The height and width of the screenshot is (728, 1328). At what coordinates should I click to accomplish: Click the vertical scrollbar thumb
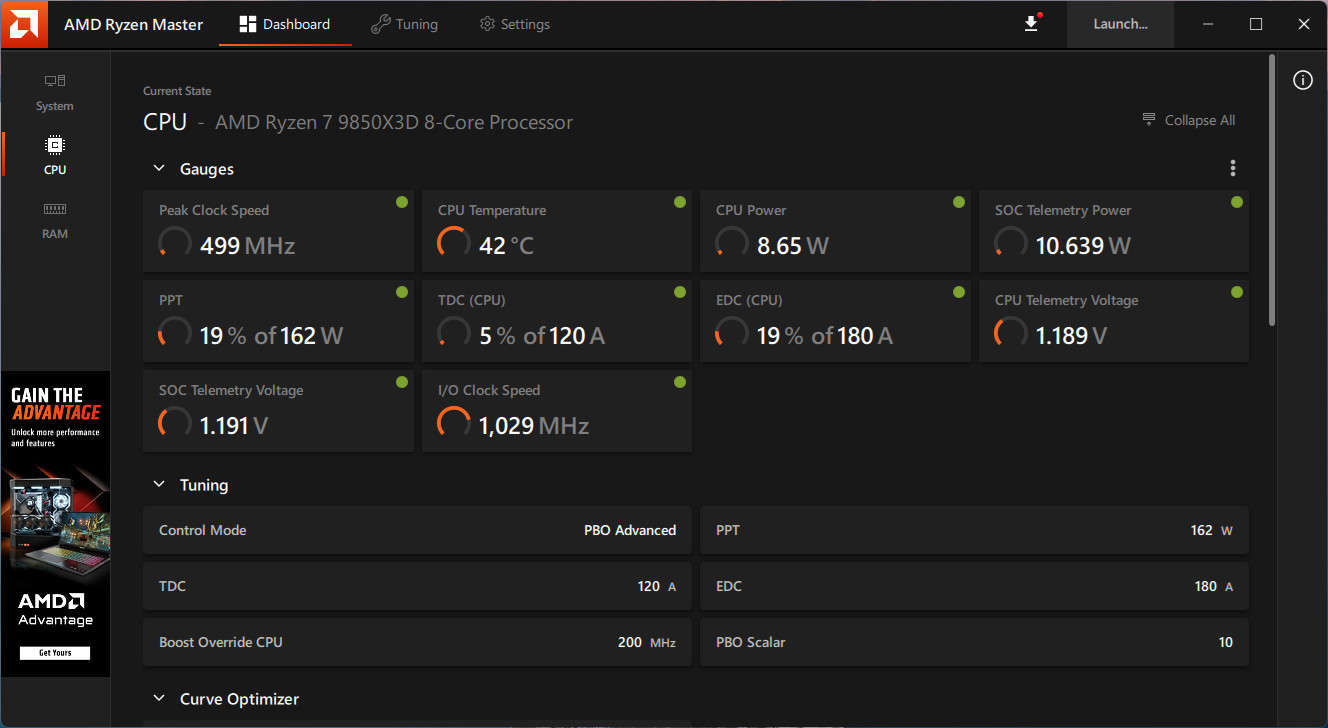1272,190
